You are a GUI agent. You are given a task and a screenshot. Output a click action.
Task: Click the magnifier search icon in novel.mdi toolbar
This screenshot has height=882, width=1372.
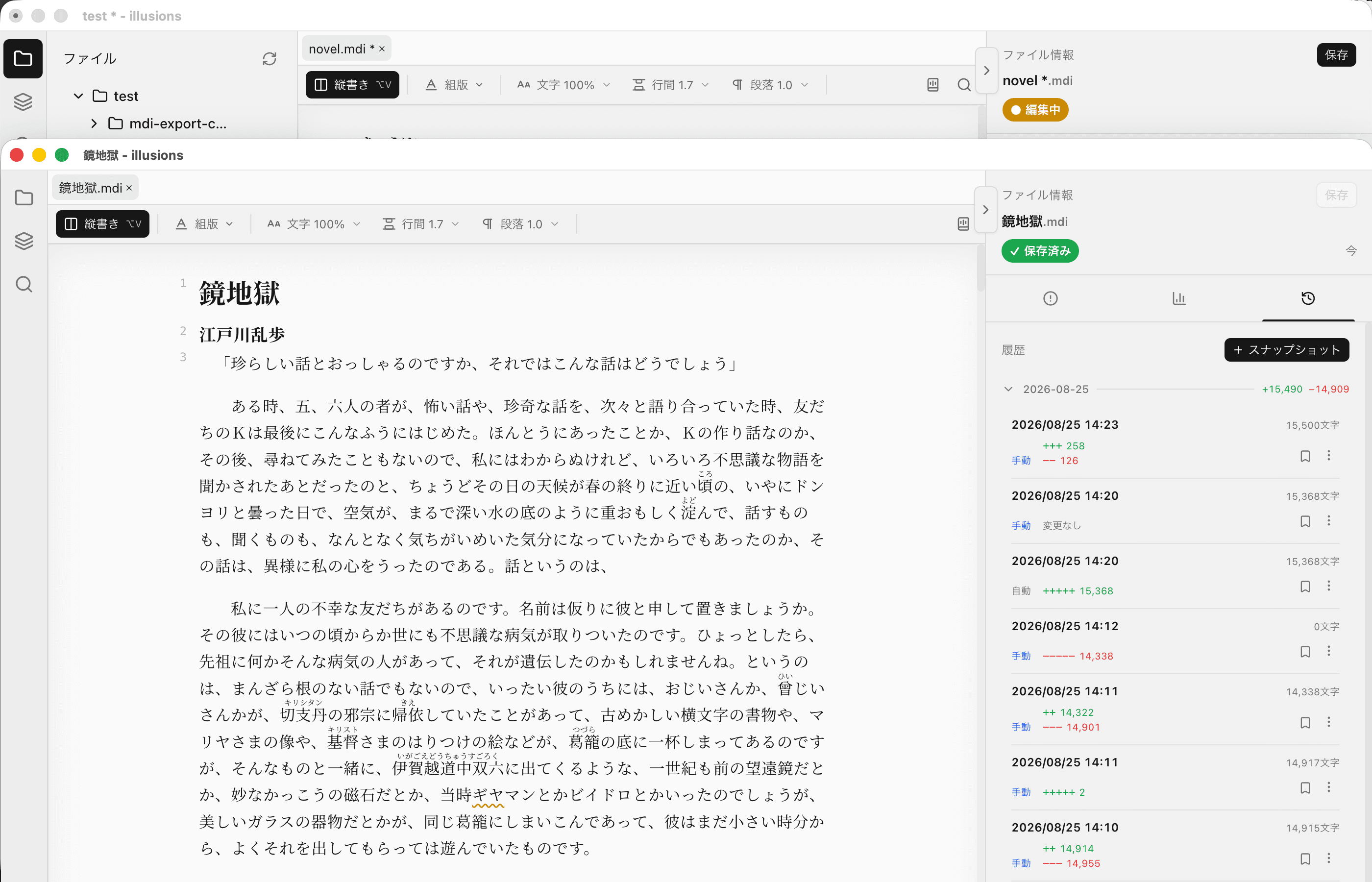pyautogui.click(x=964, y=85)
